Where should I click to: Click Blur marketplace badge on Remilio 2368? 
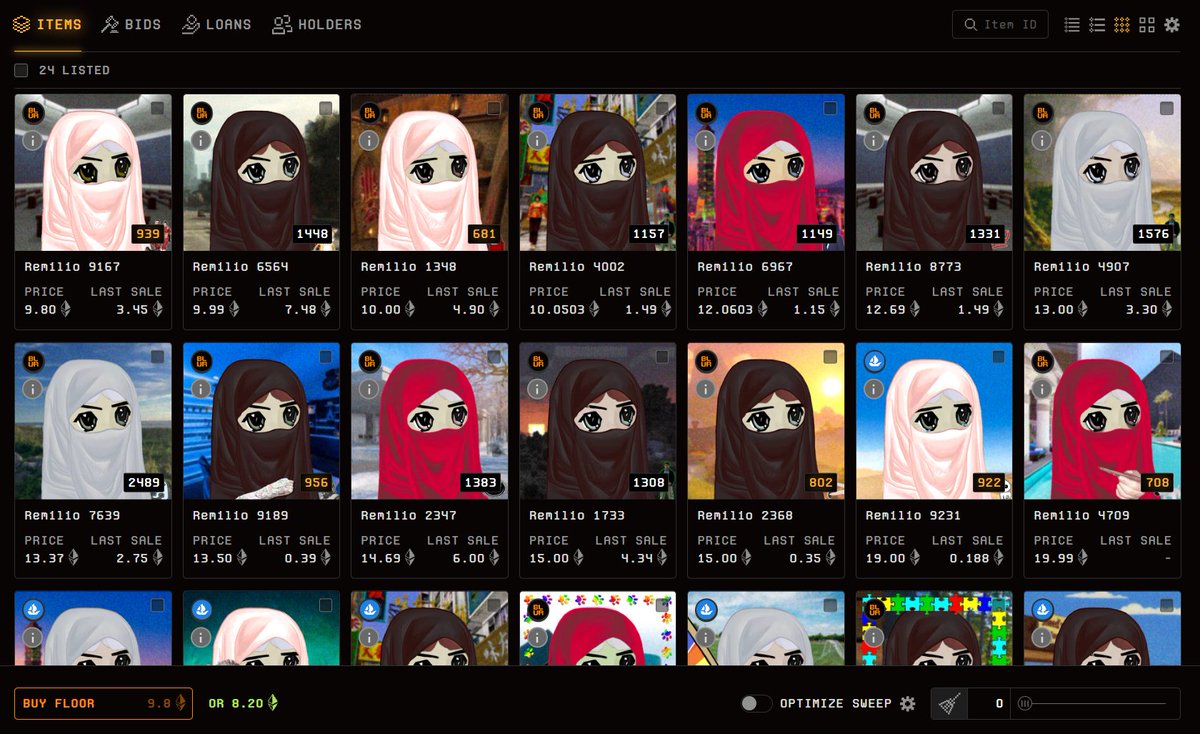[x=705, y=361]
